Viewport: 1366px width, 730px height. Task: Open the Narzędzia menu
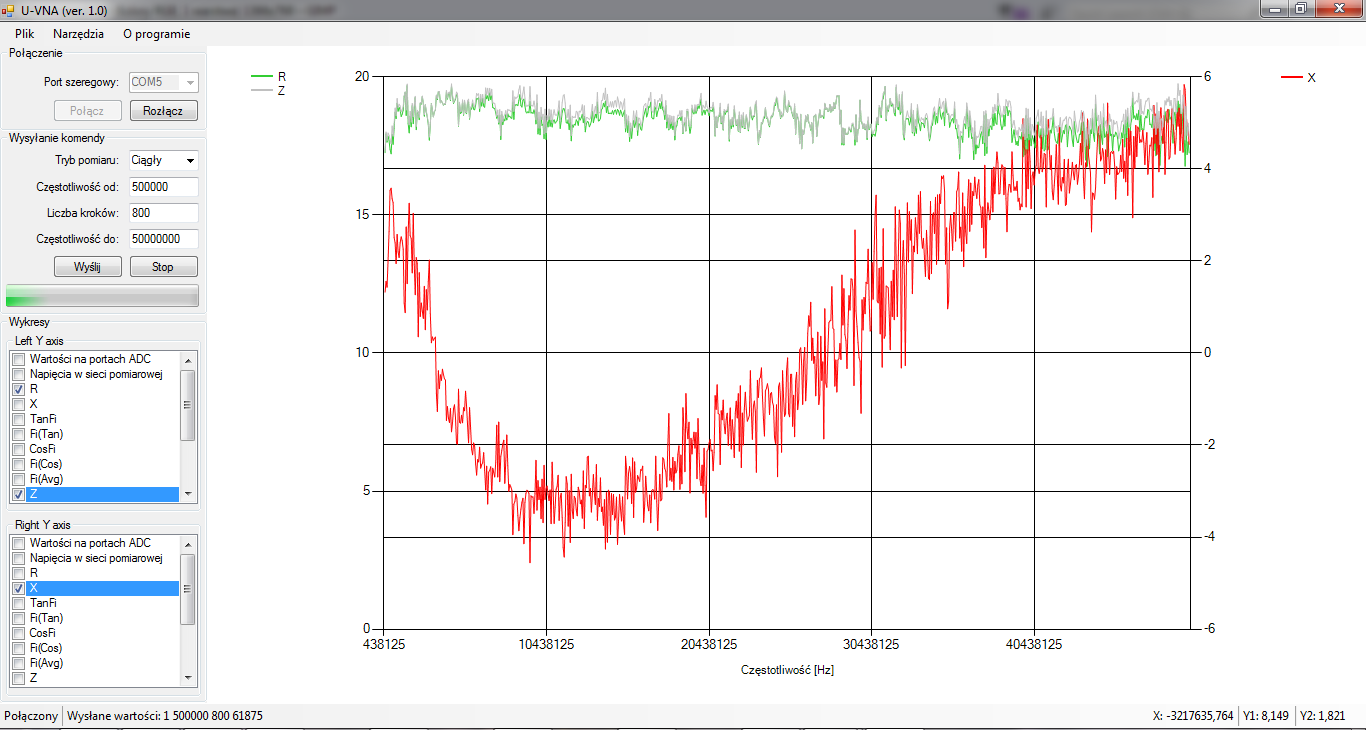tap(78, 33)
